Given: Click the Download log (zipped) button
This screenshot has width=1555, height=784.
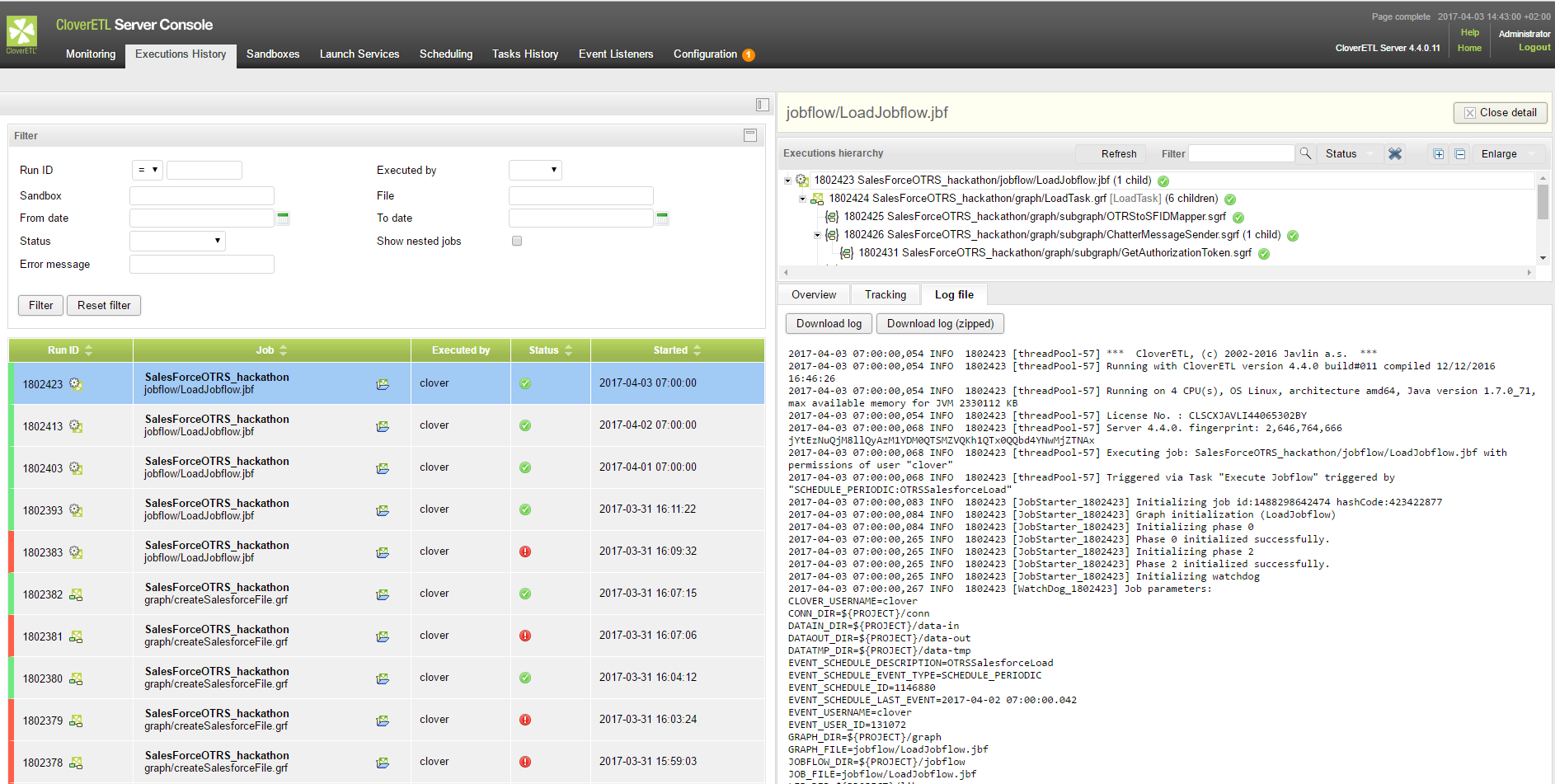Looking at the screenshot, I should pyautogui.click(x=940, y=323).
